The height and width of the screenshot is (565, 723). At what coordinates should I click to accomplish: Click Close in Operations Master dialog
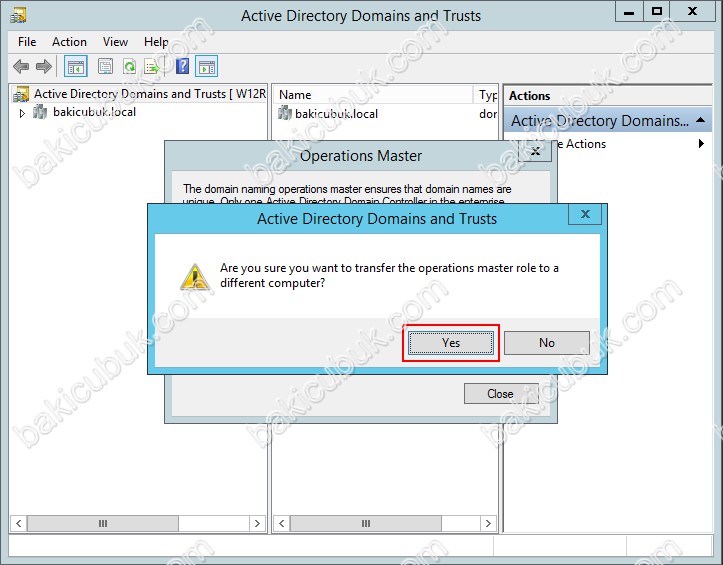[x=501, y=393]
